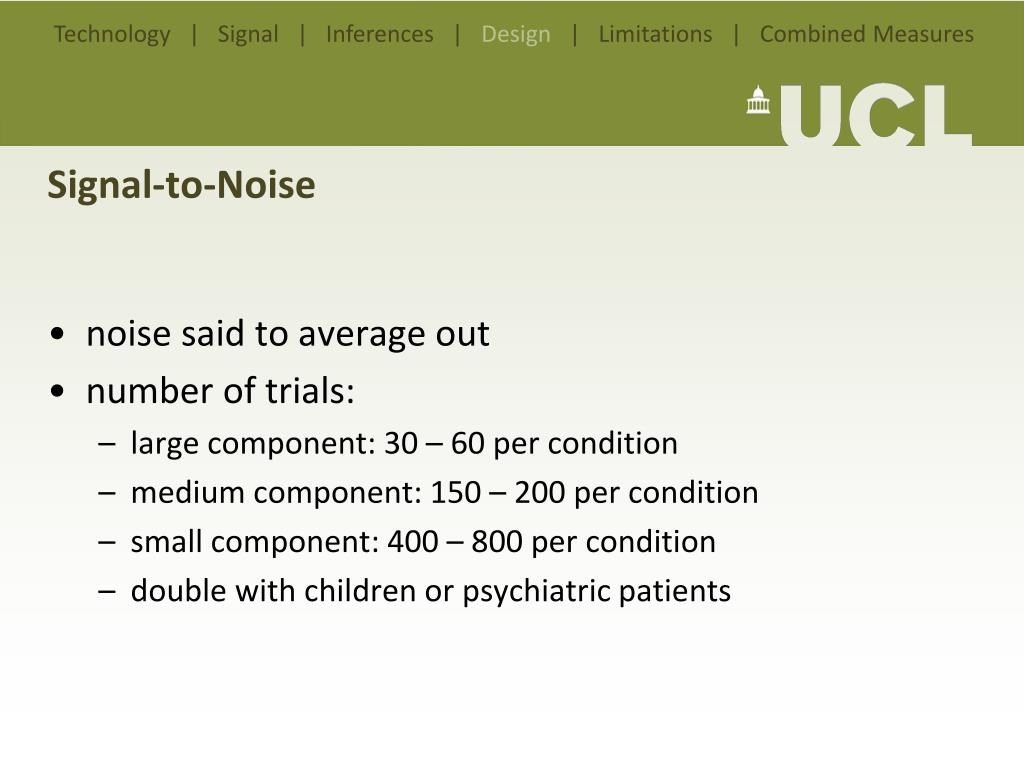
Task: Click the Signal-to-Noise slide title
Action: [x=182, y=185]
